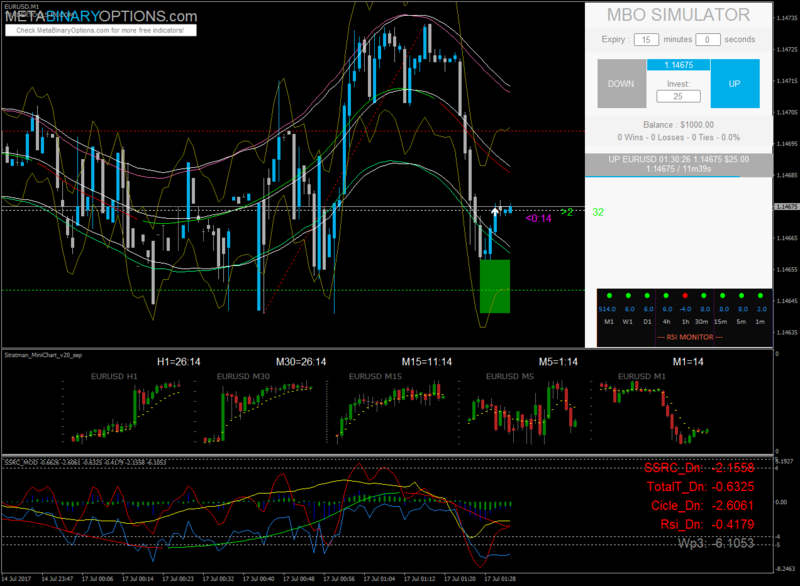Click the M30=26:14 countdown label
Screen dimensions: 800x586
tap(301, 362)
